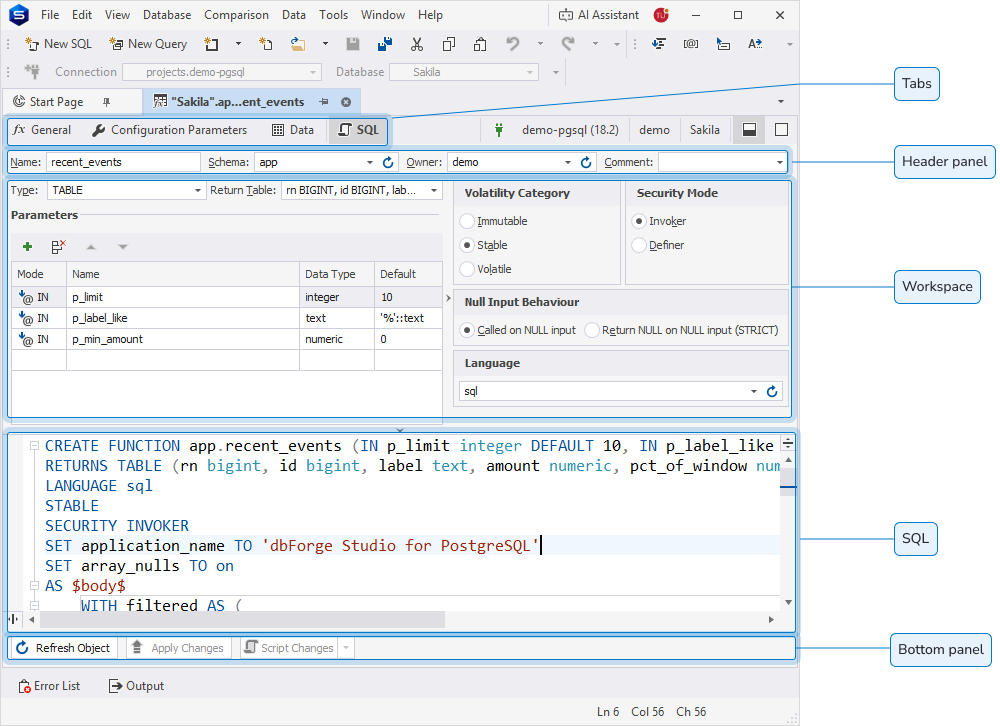This screenshot has width=1000, height=726.
Task: Move the parameter up with the up arrow
Action: 91,247
